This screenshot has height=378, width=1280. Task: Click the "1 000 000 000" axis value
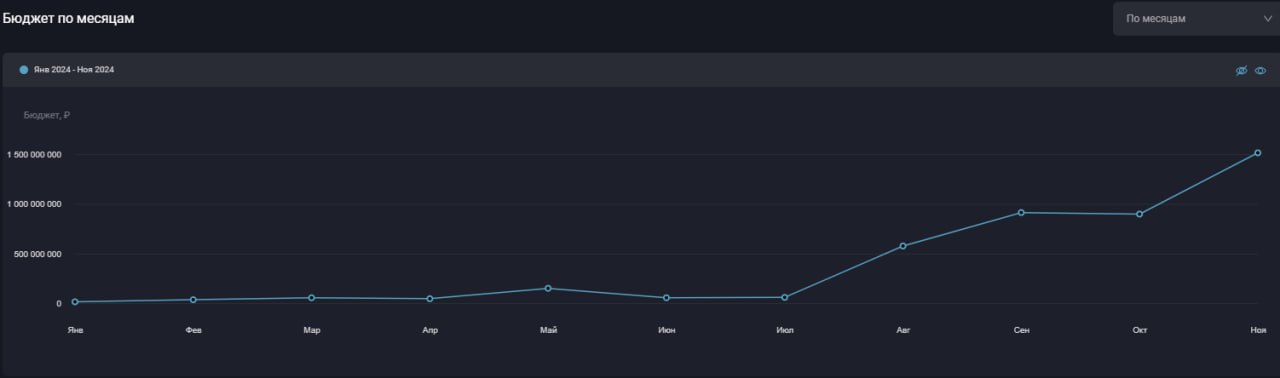coord(34,204)
